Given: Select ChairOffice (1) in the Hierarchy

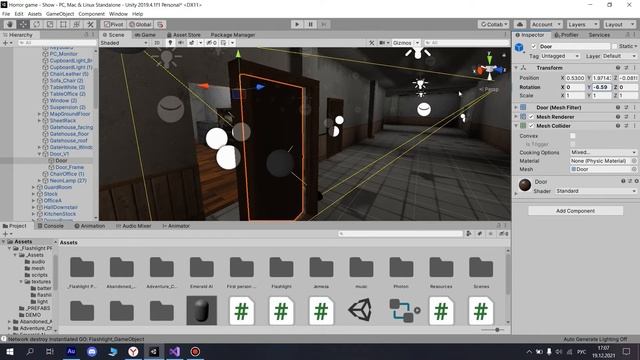Looking at the screenshot, I should pyautogui.click(x=67, y=174).
